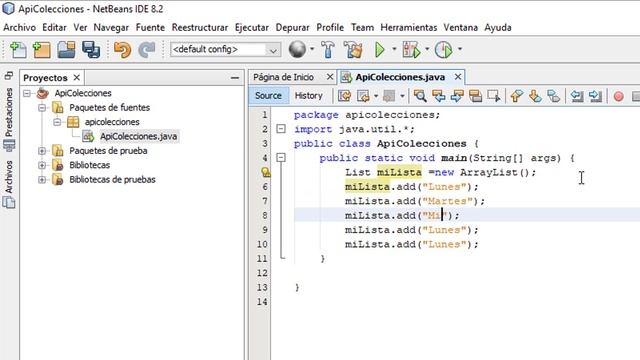This screenshot has height=360, width=640.
Task: Open the Archivo menu
Action: tap(19, 27)
